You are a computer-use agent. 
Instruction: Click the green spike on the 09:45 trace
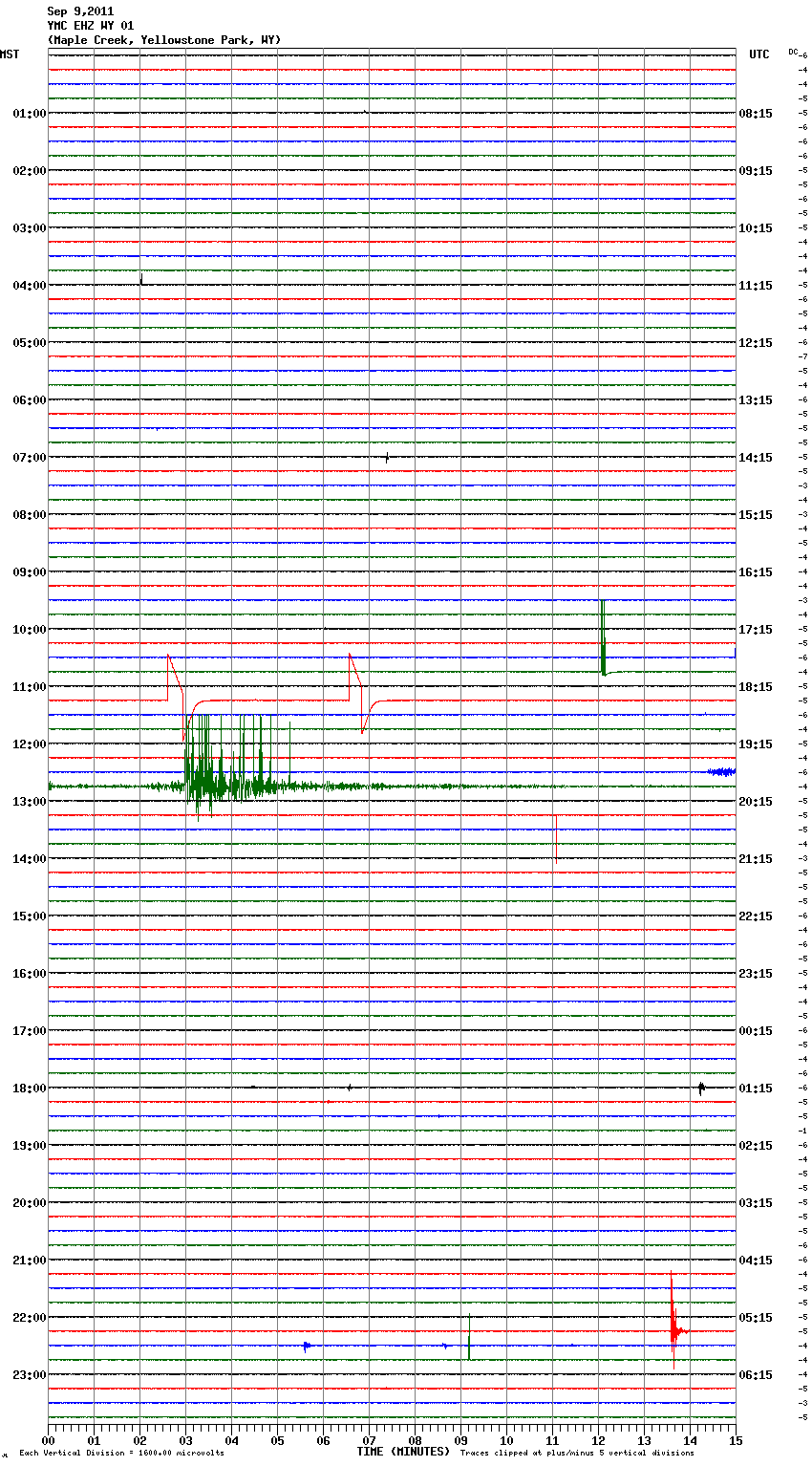point(603,637)
